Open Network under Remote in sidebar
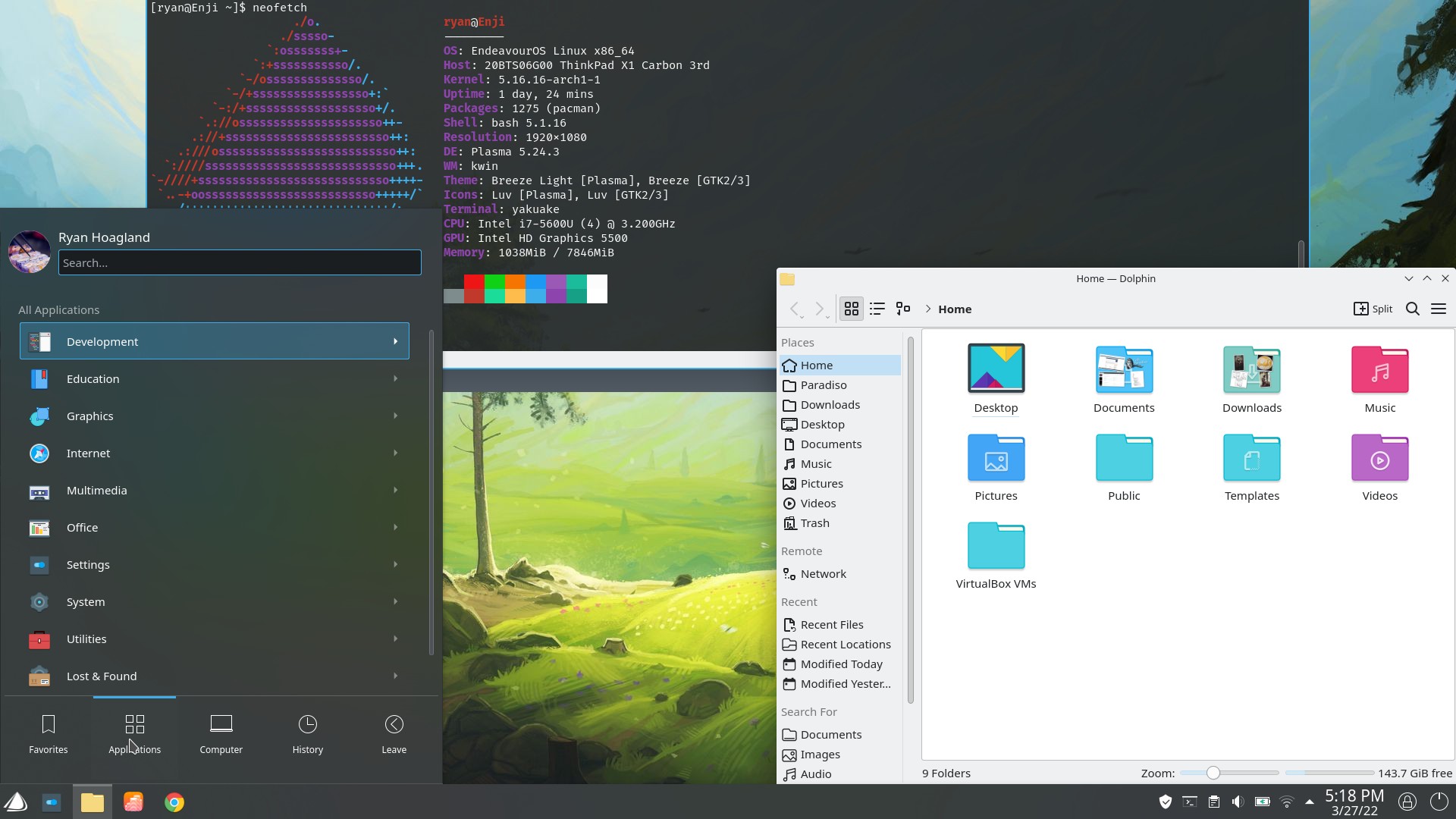This screenshot has width=1456, height=819. [840, 574]
